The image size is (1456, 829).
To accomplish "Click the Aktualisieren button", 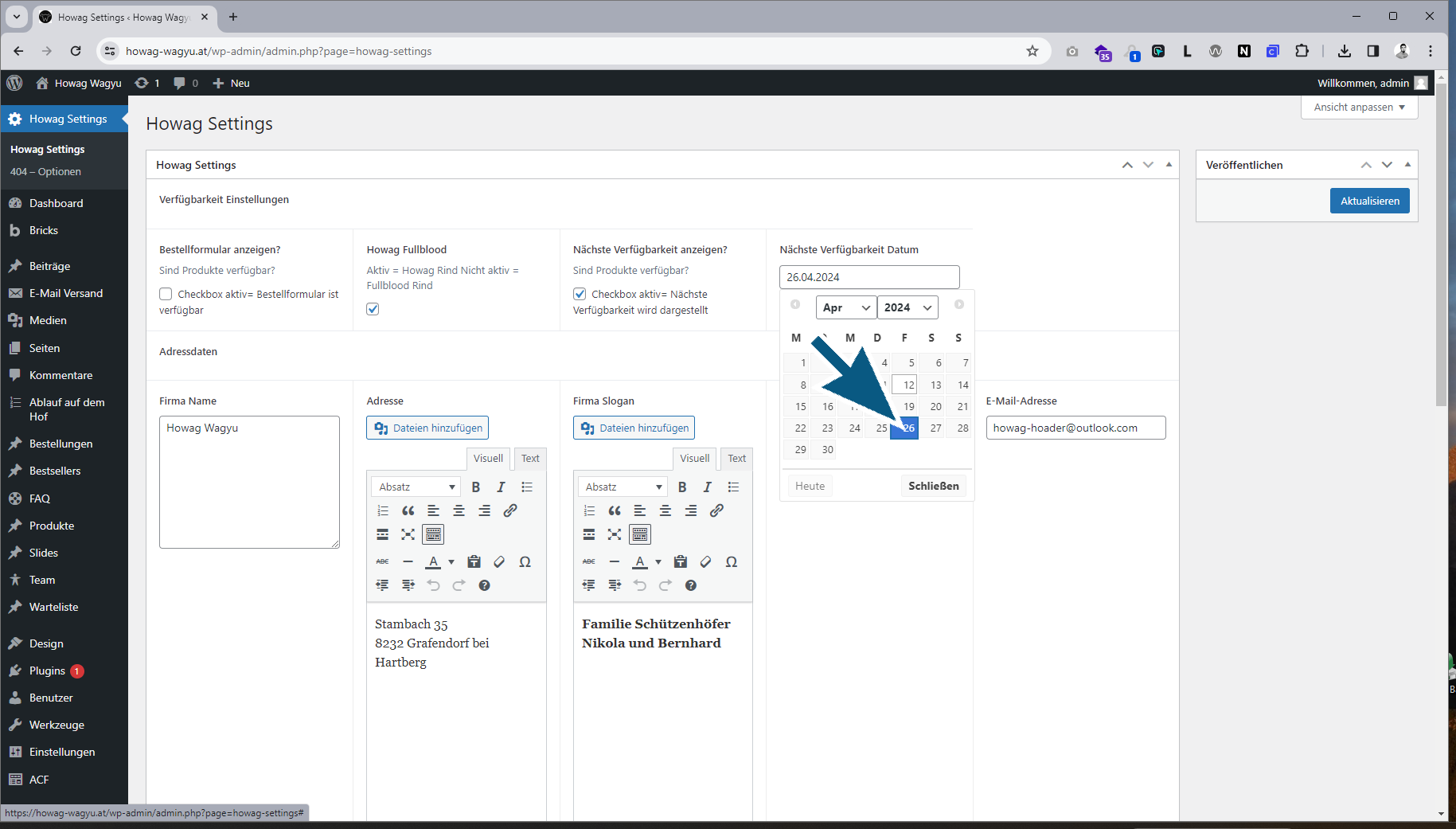I will point(1369,201).
